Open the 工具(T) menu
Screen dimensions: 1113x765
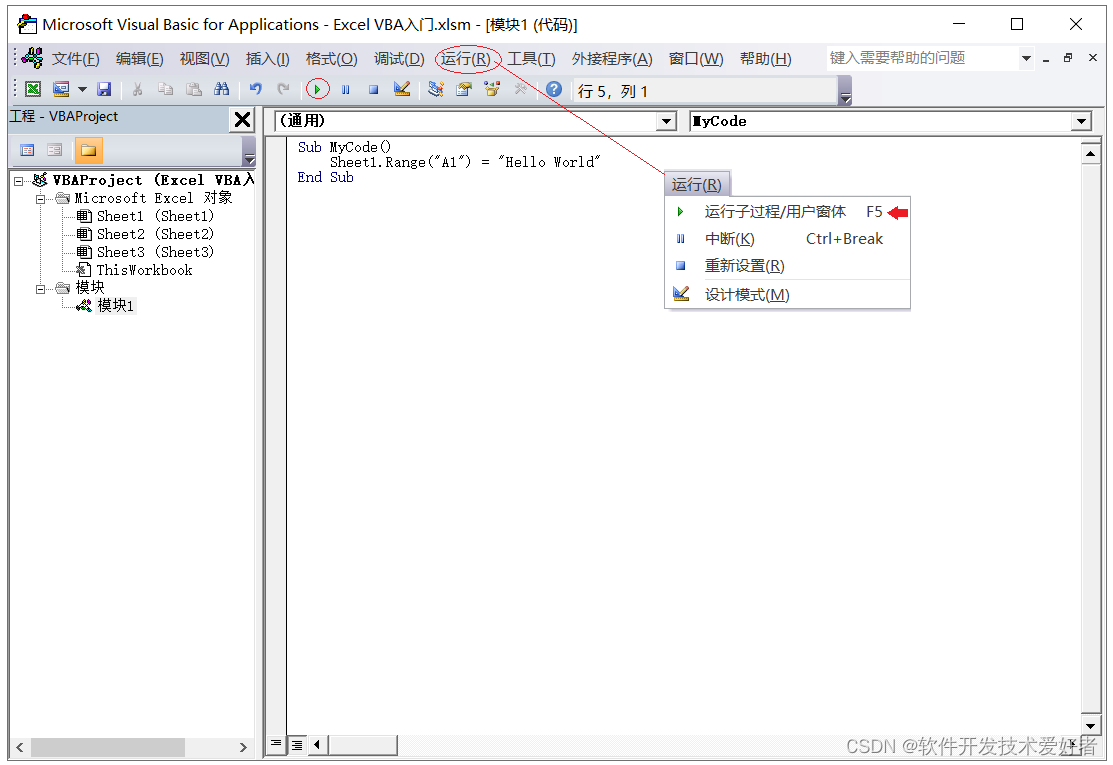(531, 59)
